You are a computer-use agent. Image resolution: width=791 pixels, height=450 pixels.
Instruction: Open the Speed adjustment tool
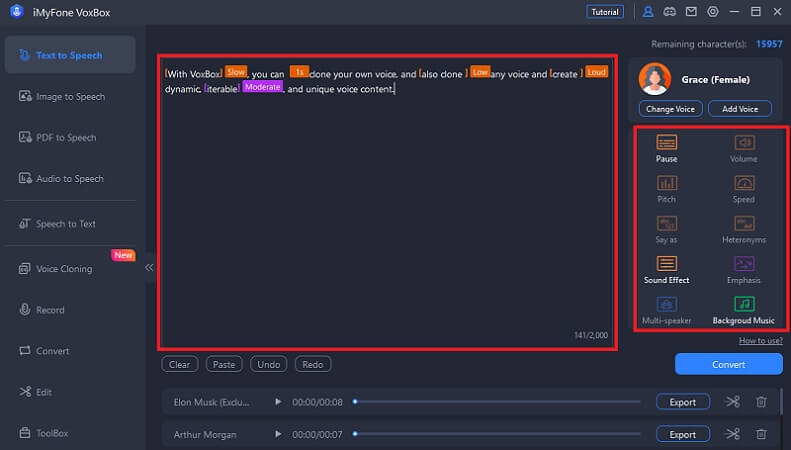point(744,183)
